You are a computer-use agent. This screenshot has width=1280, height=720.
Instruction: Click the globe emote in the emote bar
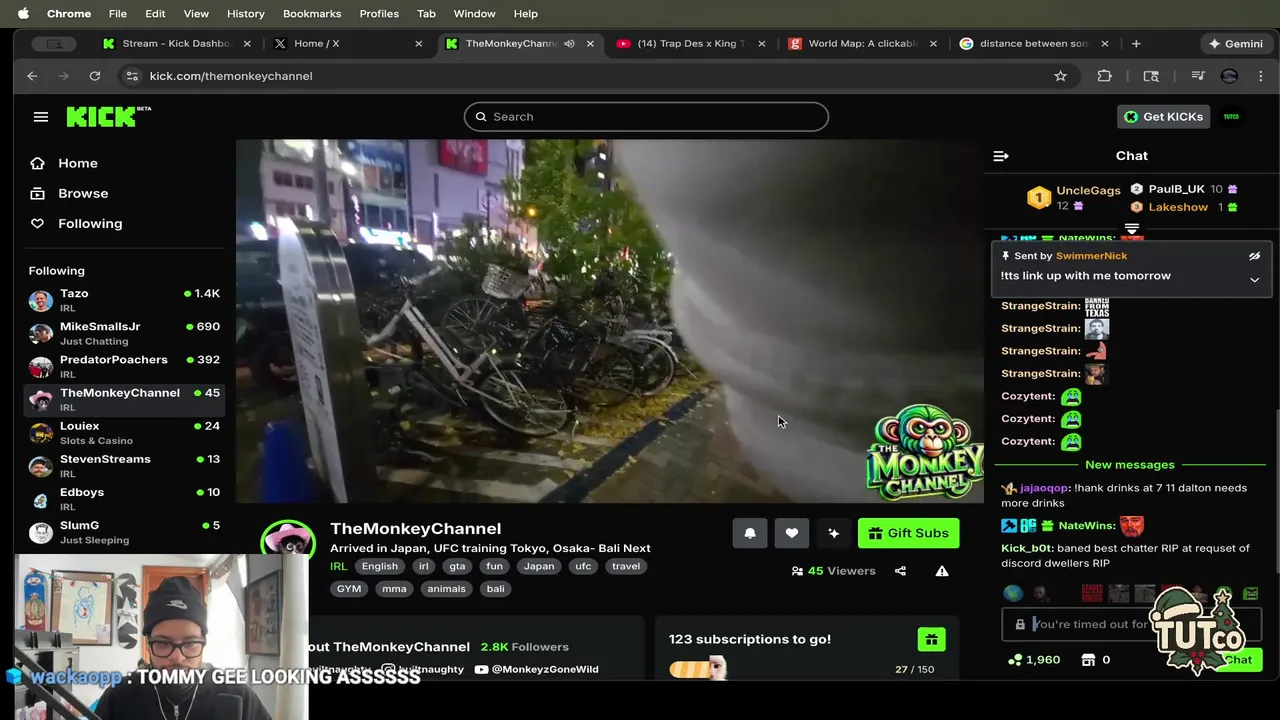(1013, 594)
